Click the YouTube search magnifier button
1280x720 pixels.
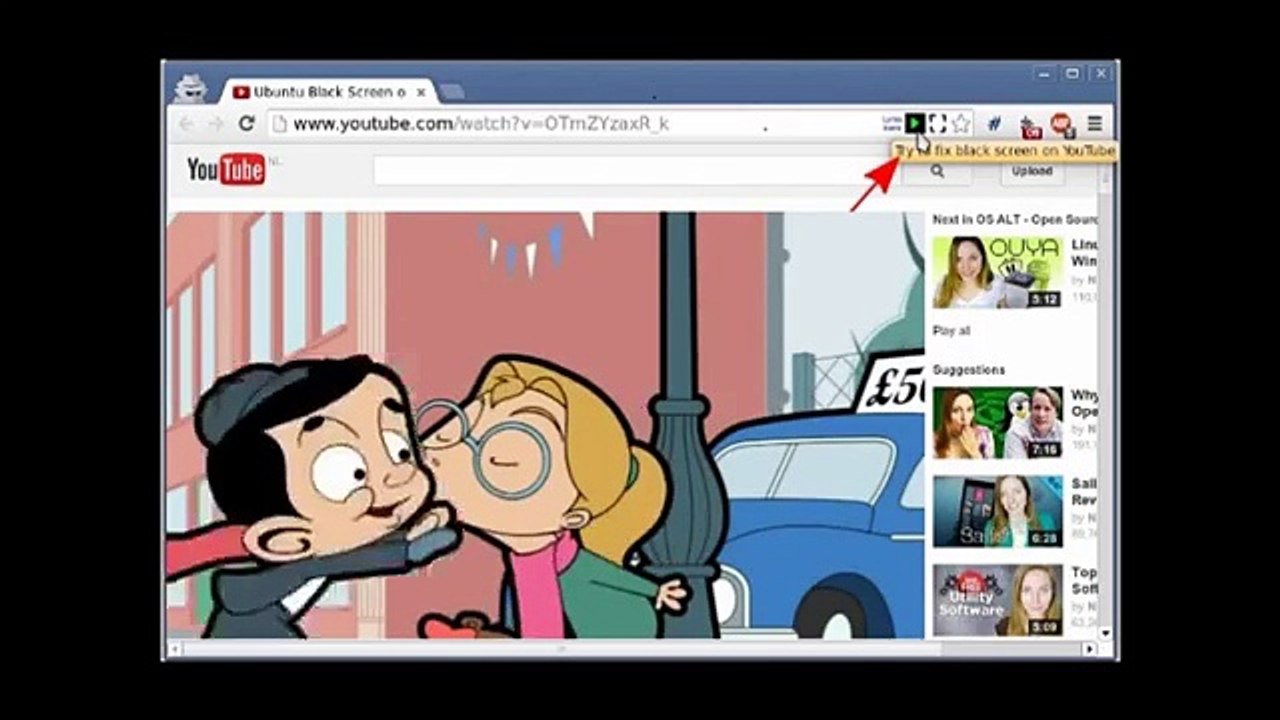pos(937,171)
